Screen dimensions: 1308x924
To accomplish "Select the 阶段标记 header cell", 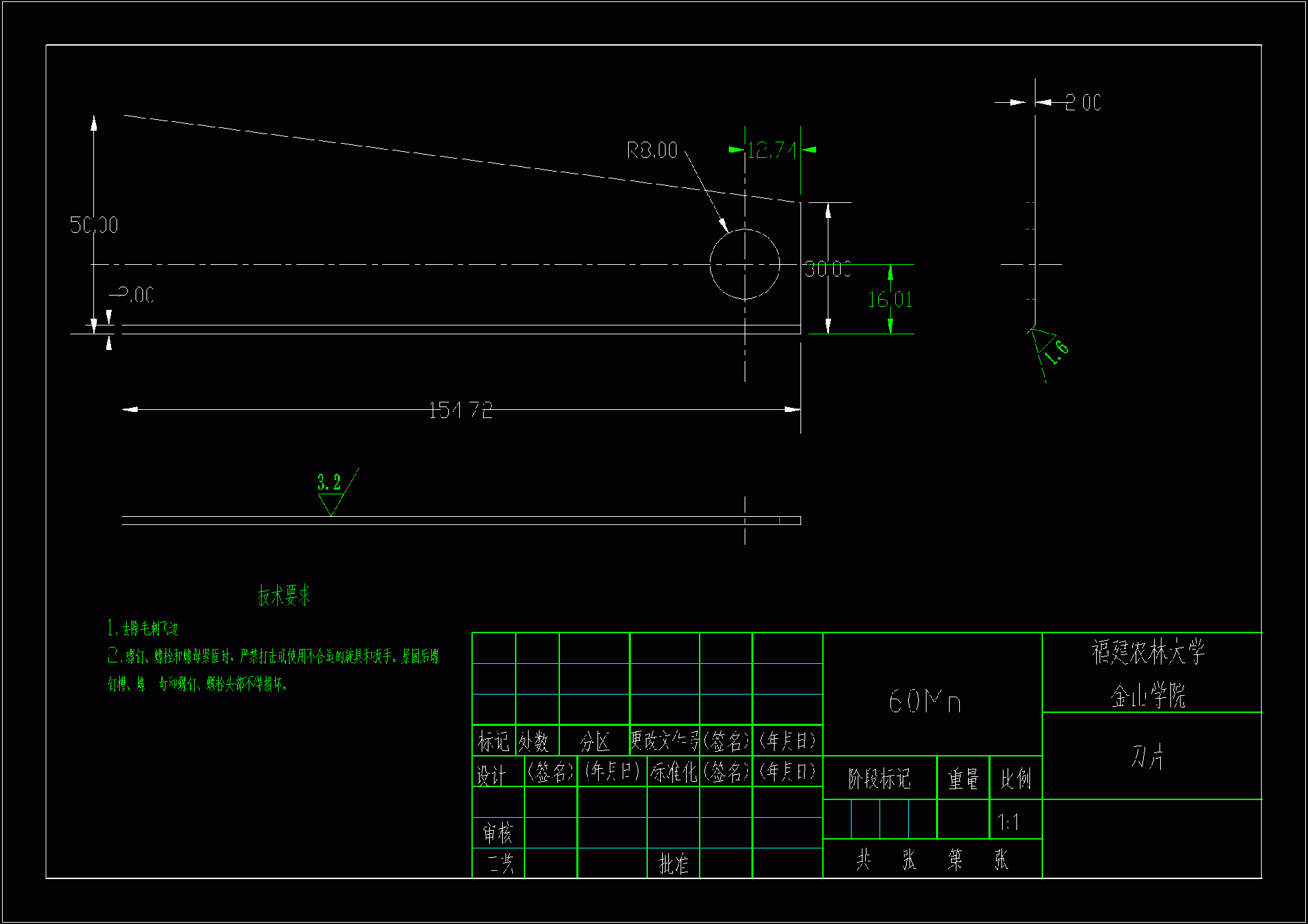I will (x=879, y=778).
